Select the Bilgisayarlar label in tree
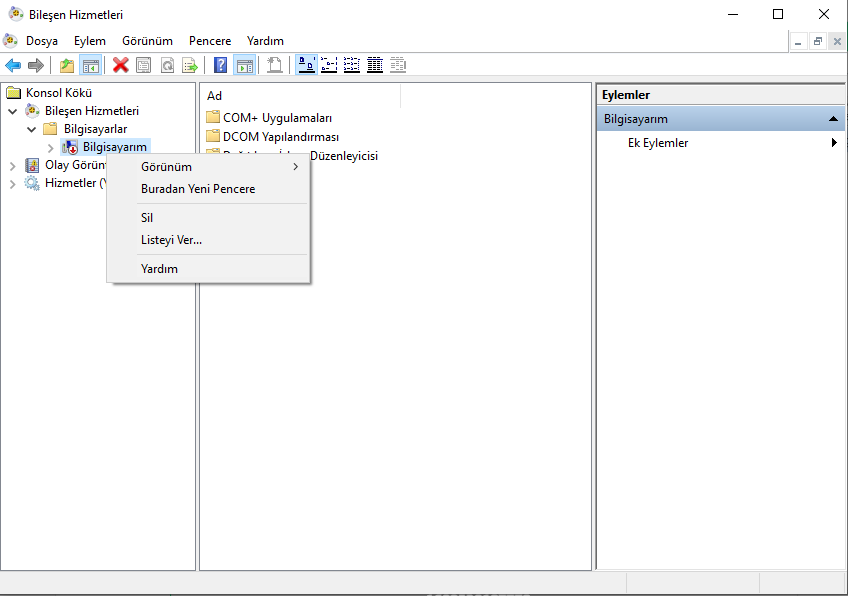The width and height of the screenshot is (848, 596). pyautogui.click(x=96, y=129)
